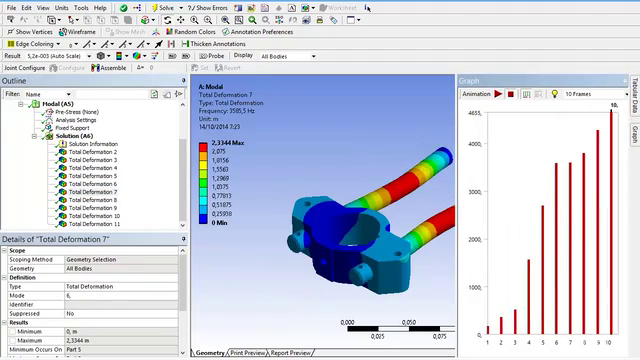This screenshot has width=640, height=360.
Task: Click the Joint Configure button
Action: [24, 68]
